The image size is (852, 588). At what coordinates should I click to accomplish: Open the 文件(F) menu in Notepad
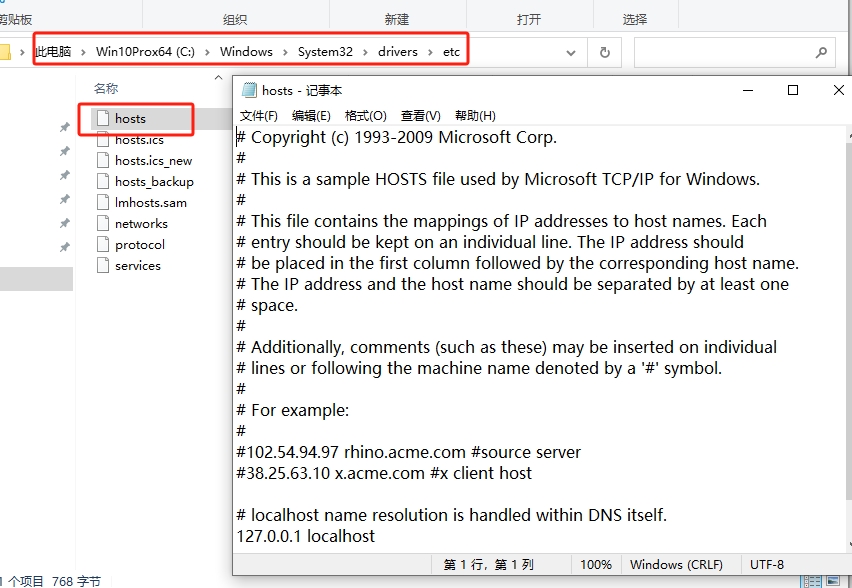click(259, 116)
